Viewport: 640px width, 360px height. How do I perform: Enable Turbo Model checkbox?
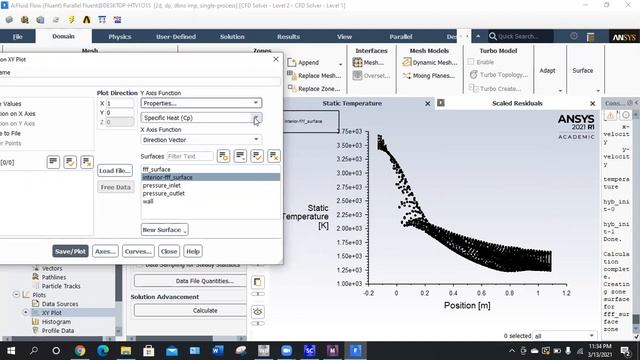471,62
